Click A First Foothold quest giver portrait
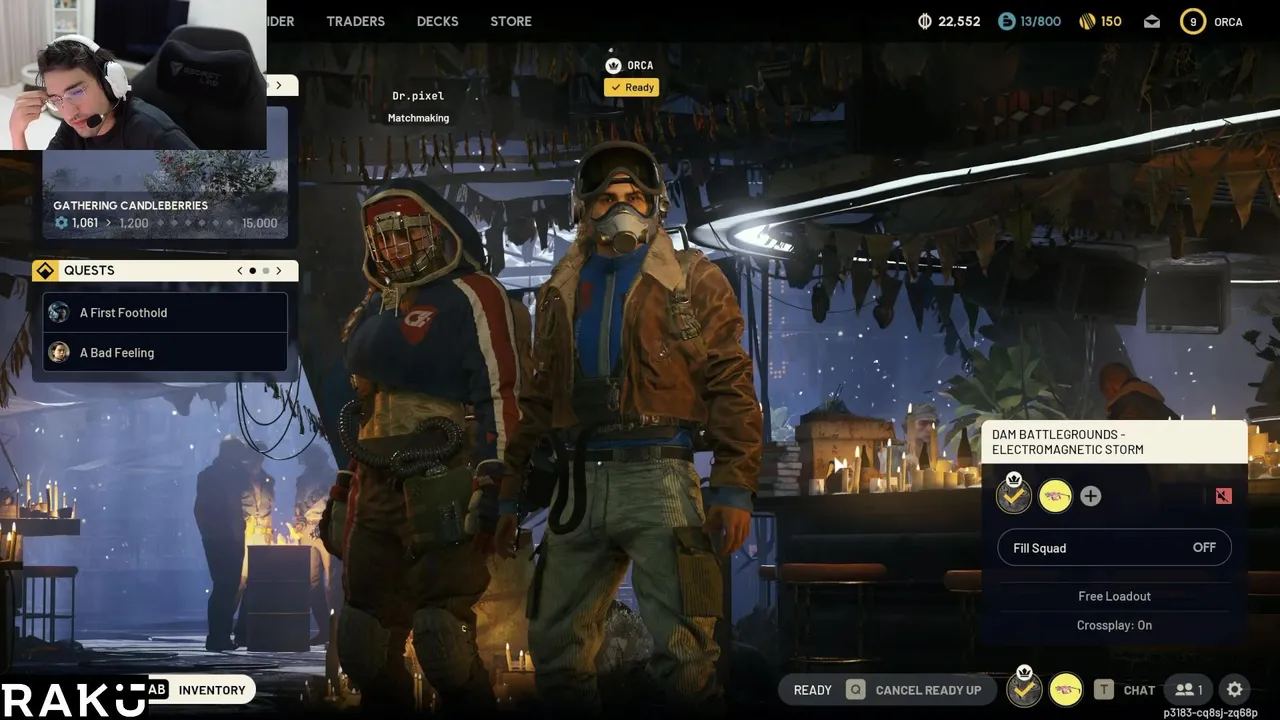Image resolution: width=1280 pixels, height=720 pixels. [59, 313]
